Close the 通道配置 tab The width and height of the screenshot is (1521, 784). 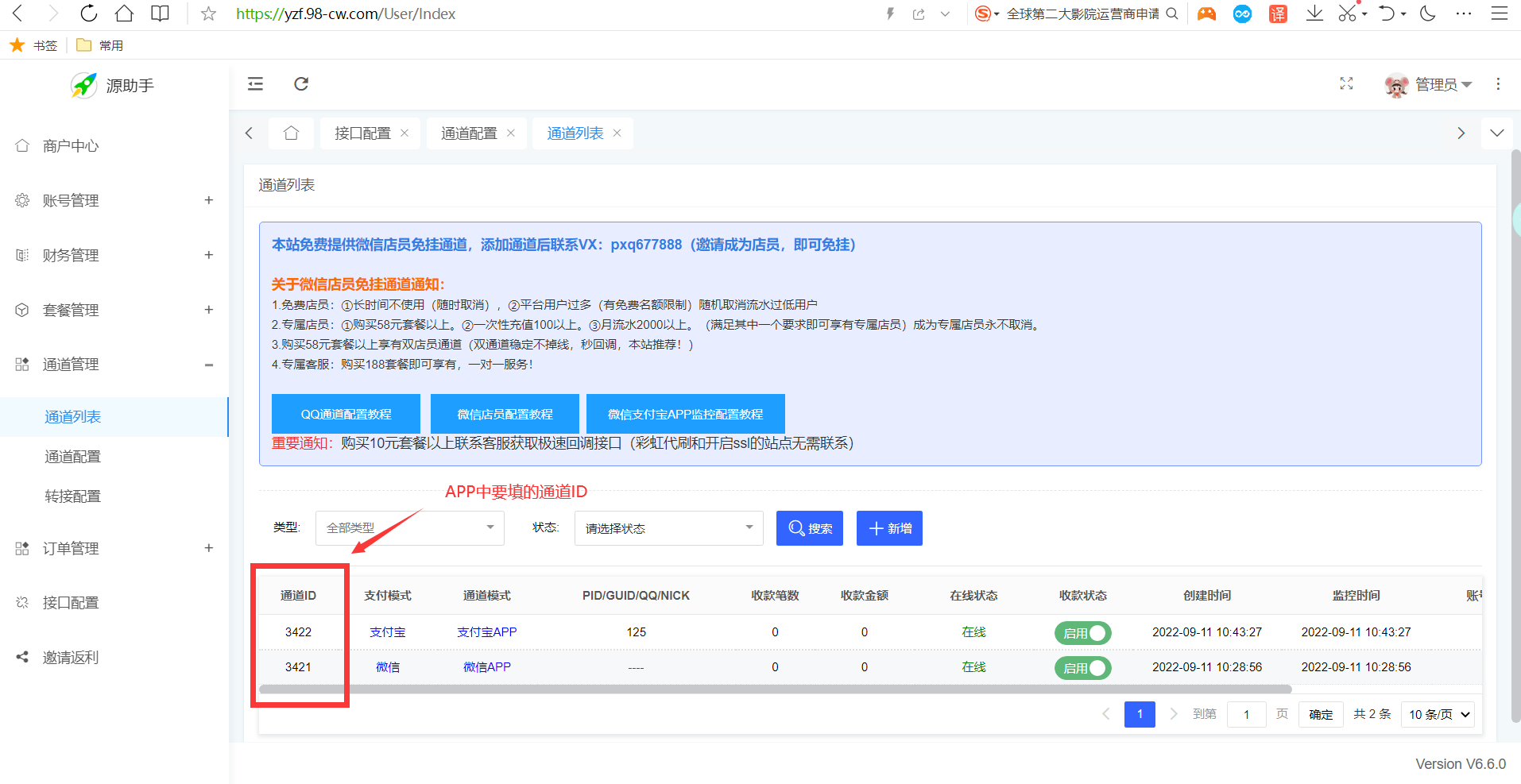(x=511, y=133)
